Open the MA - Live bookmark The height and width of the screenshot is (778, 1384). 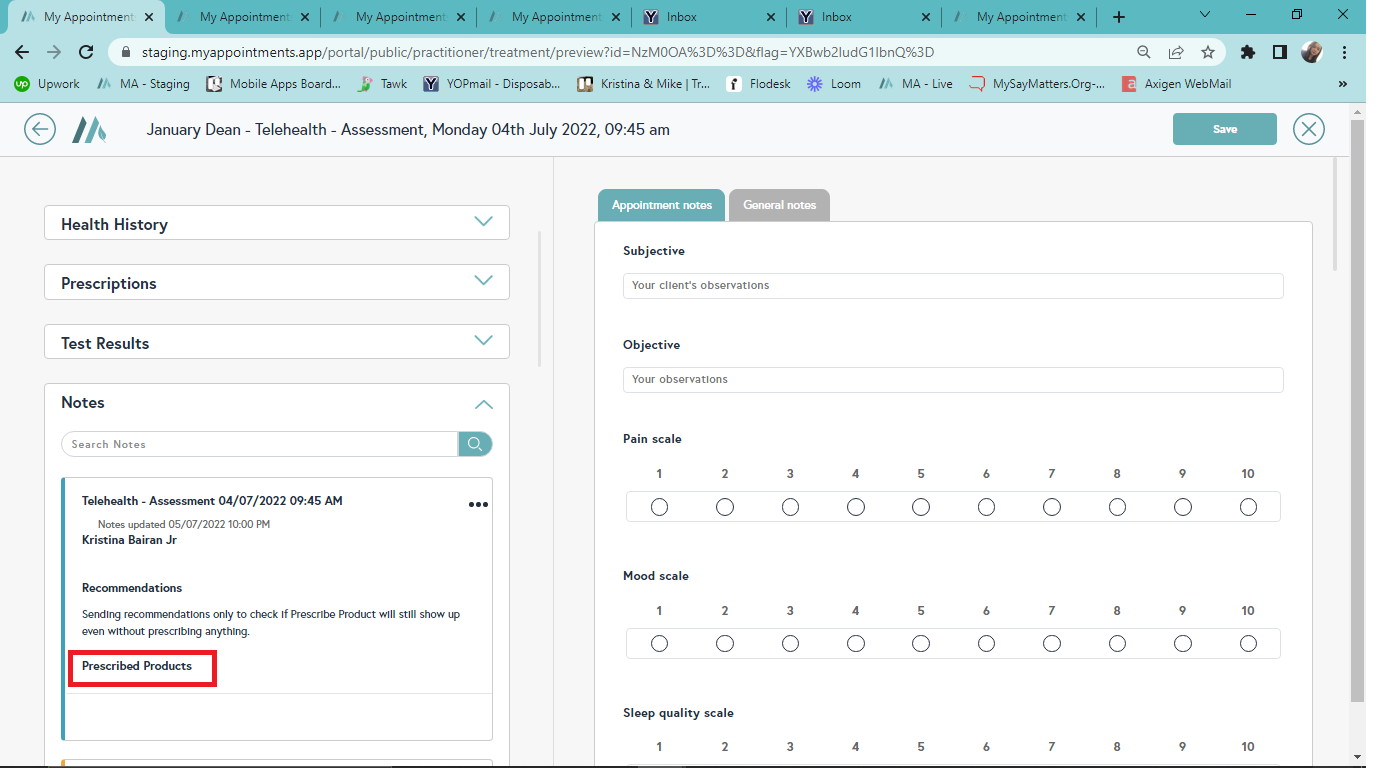[916, 84]
